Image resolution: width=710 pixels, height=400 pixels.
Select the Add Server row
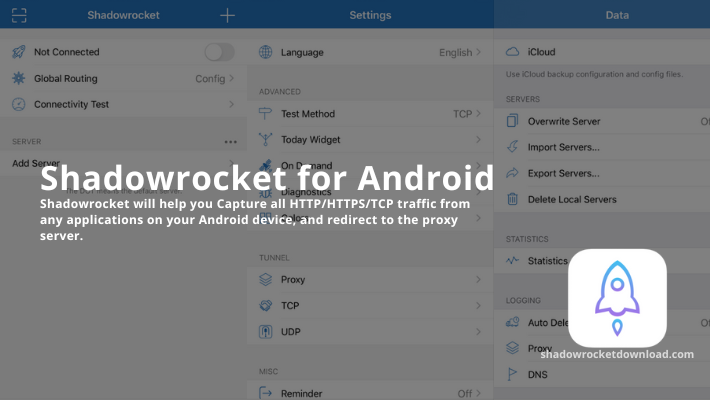click(123, 163)
